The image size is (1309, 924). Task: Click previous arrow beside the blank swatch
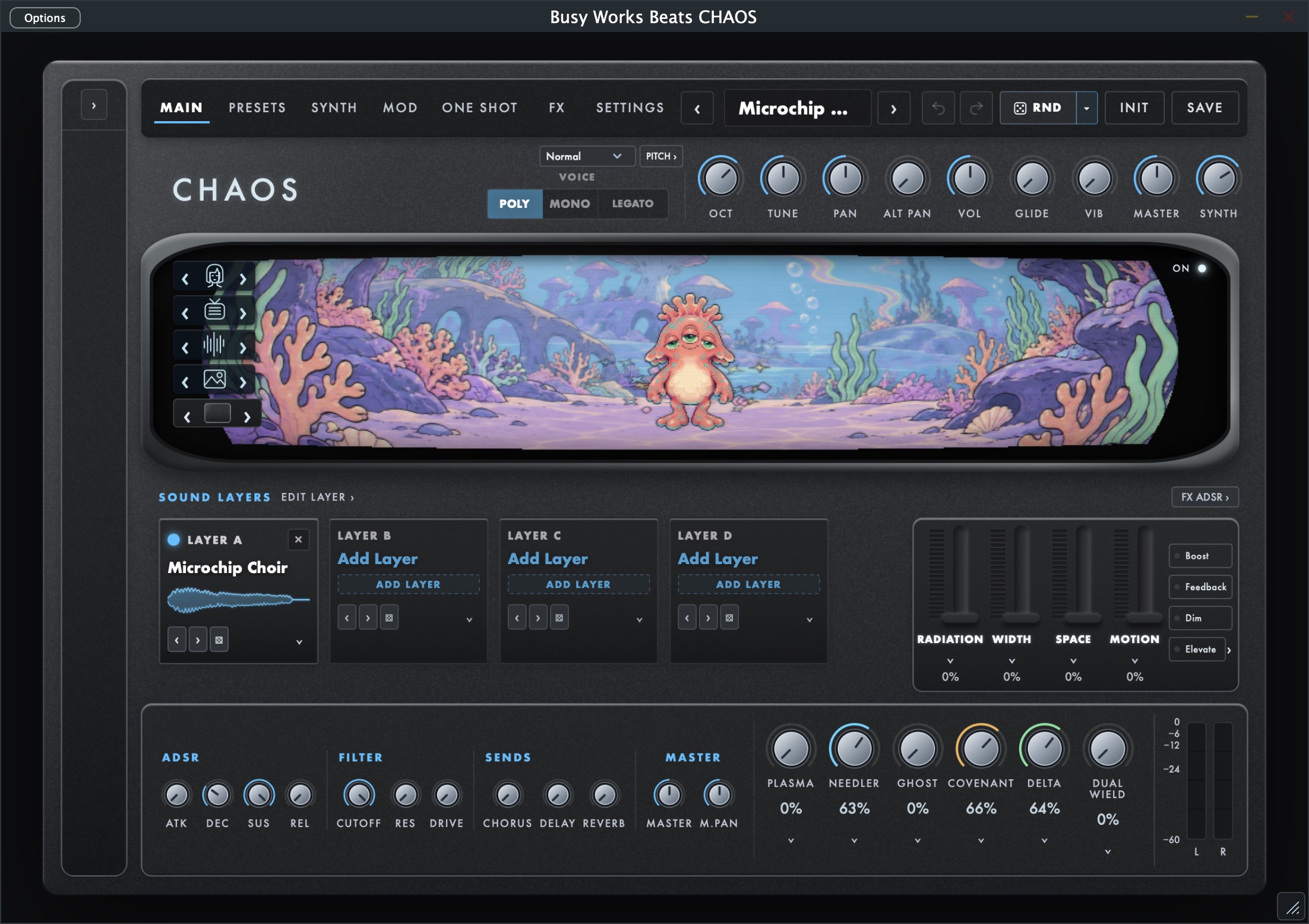(187, 417)
